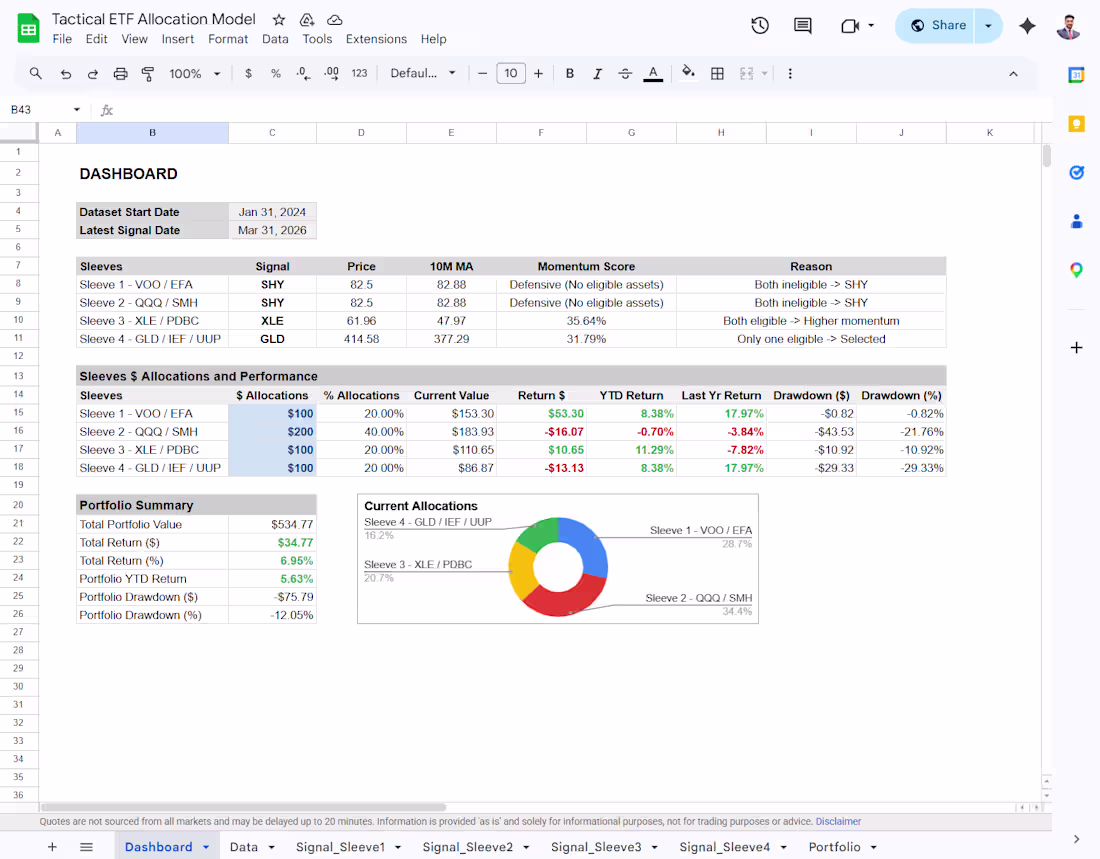Open version history
The width and height of the screenshot is (1100, 859).
(x=760, y=27)
